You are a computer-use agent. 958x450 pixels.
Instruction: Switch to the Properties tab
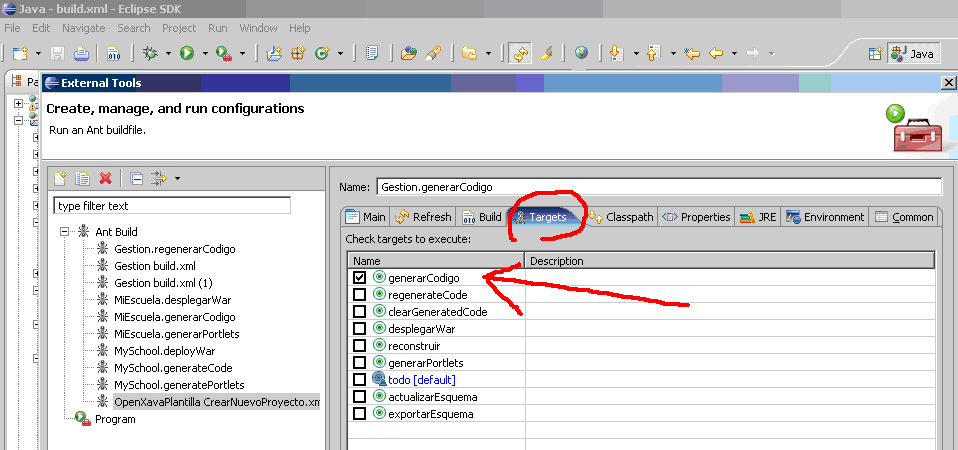pyautogui.click(x=697, y=217)
